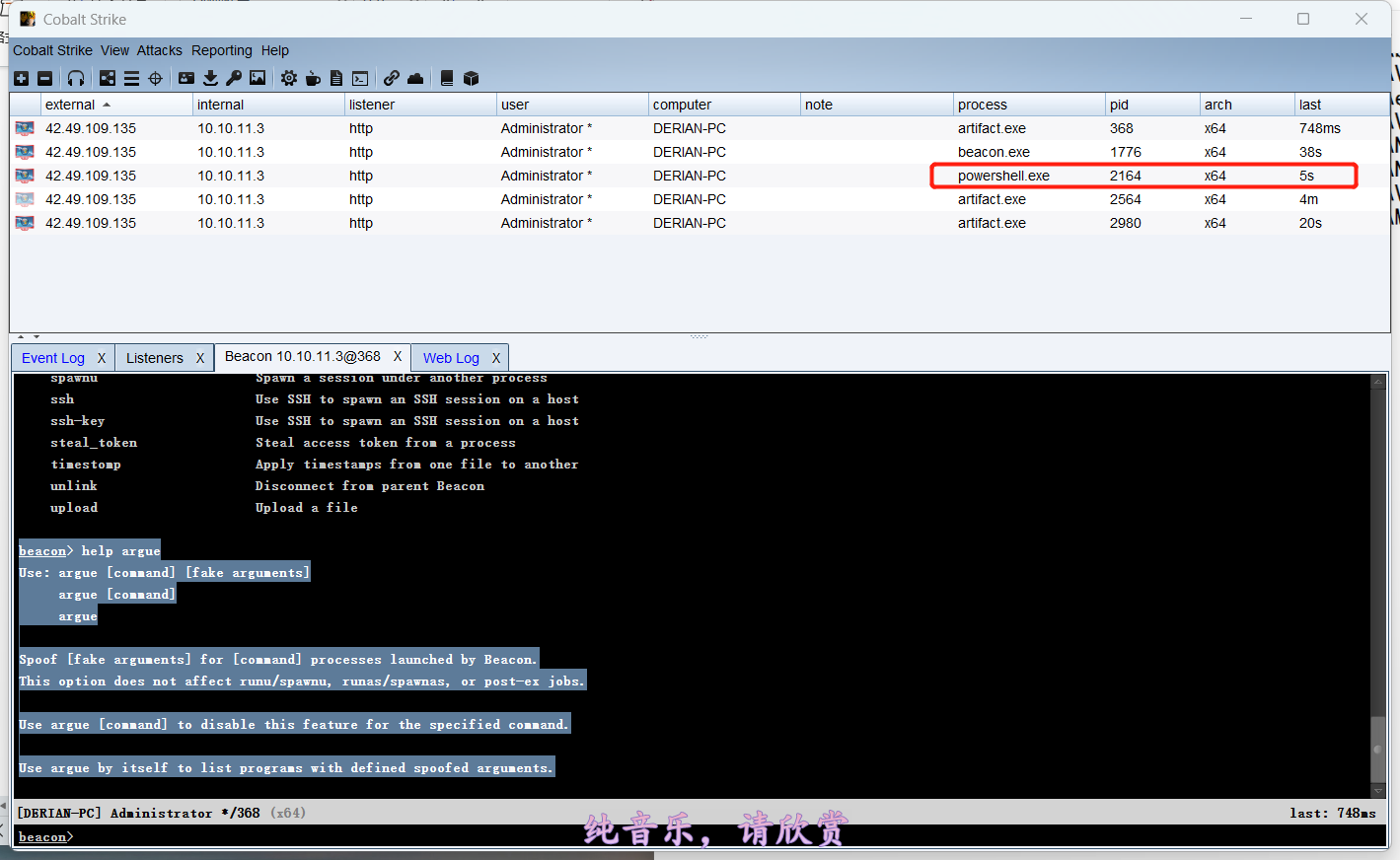Image resolution: width=1400 pixels, height=860 pixels.
Task: Sort by the arch column header
Action: [x=1247, y=105]
